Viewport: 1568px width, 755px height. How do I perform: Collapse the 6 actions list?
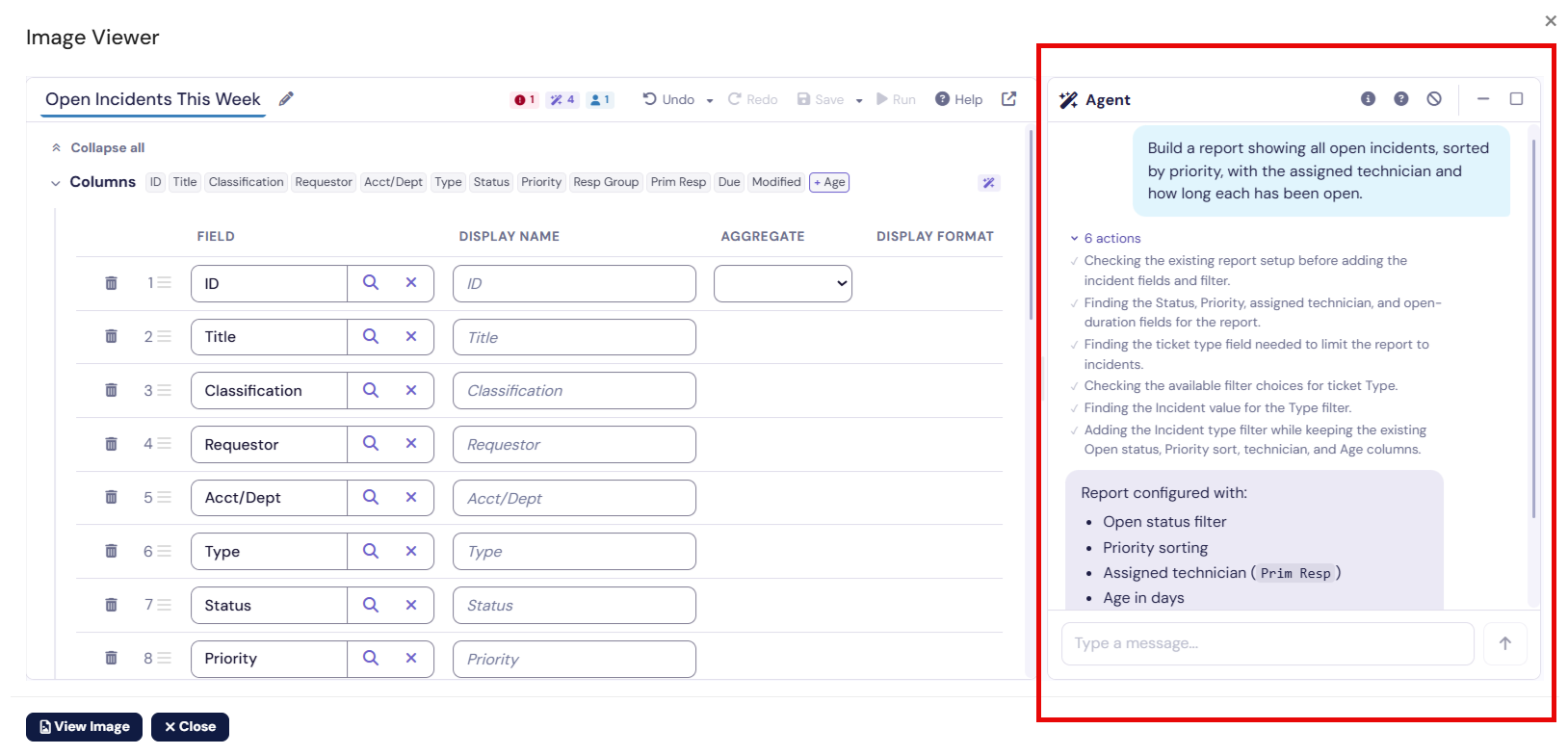[1106, 238]
